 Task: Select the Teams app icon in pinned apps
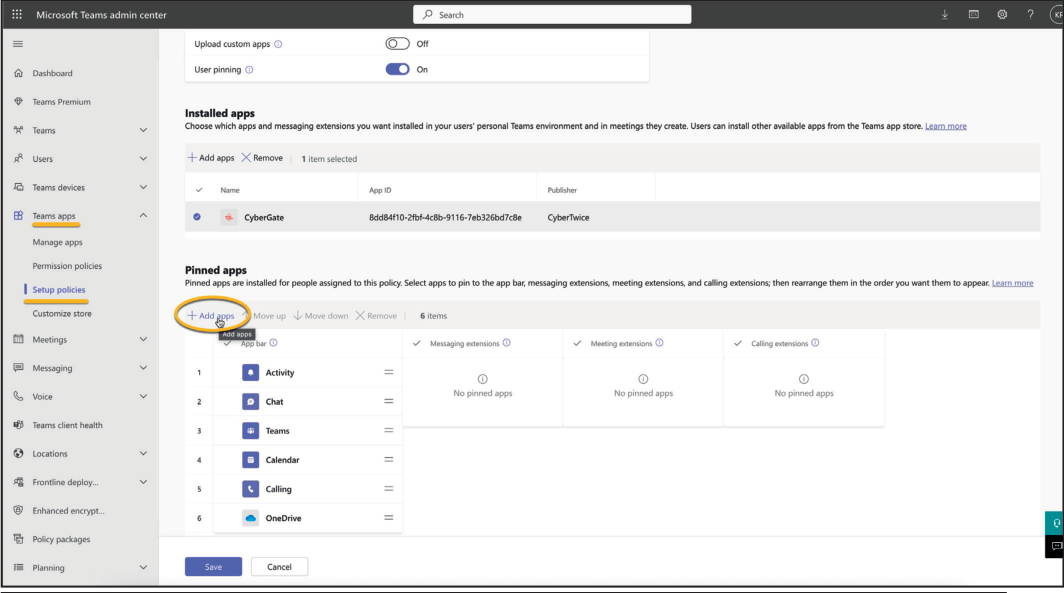coord(251,430)
